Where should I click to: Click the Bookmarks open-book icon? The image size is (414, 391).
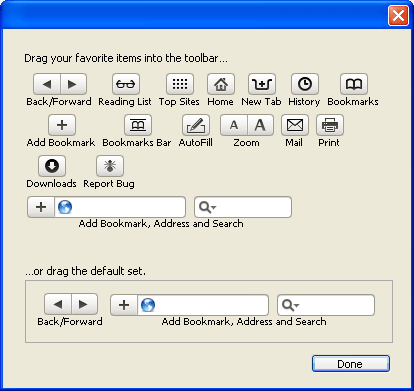[x=354, y=84]
